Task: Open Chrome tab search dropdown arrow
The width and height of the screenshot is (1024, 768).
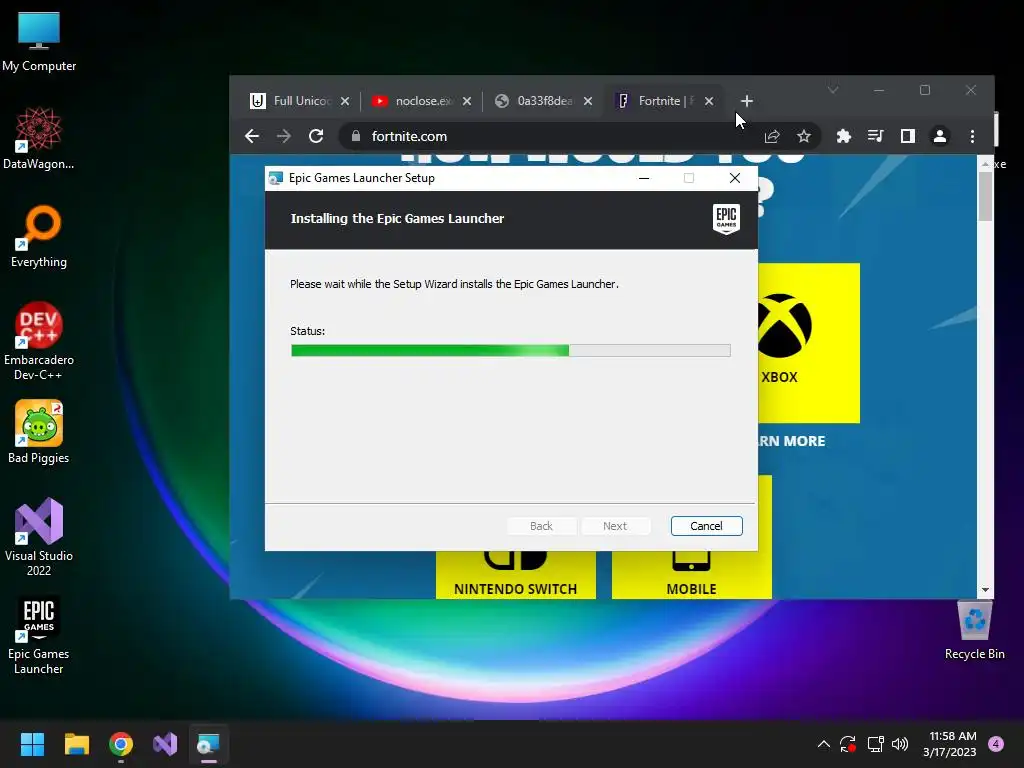Action: tap(833, 89)
